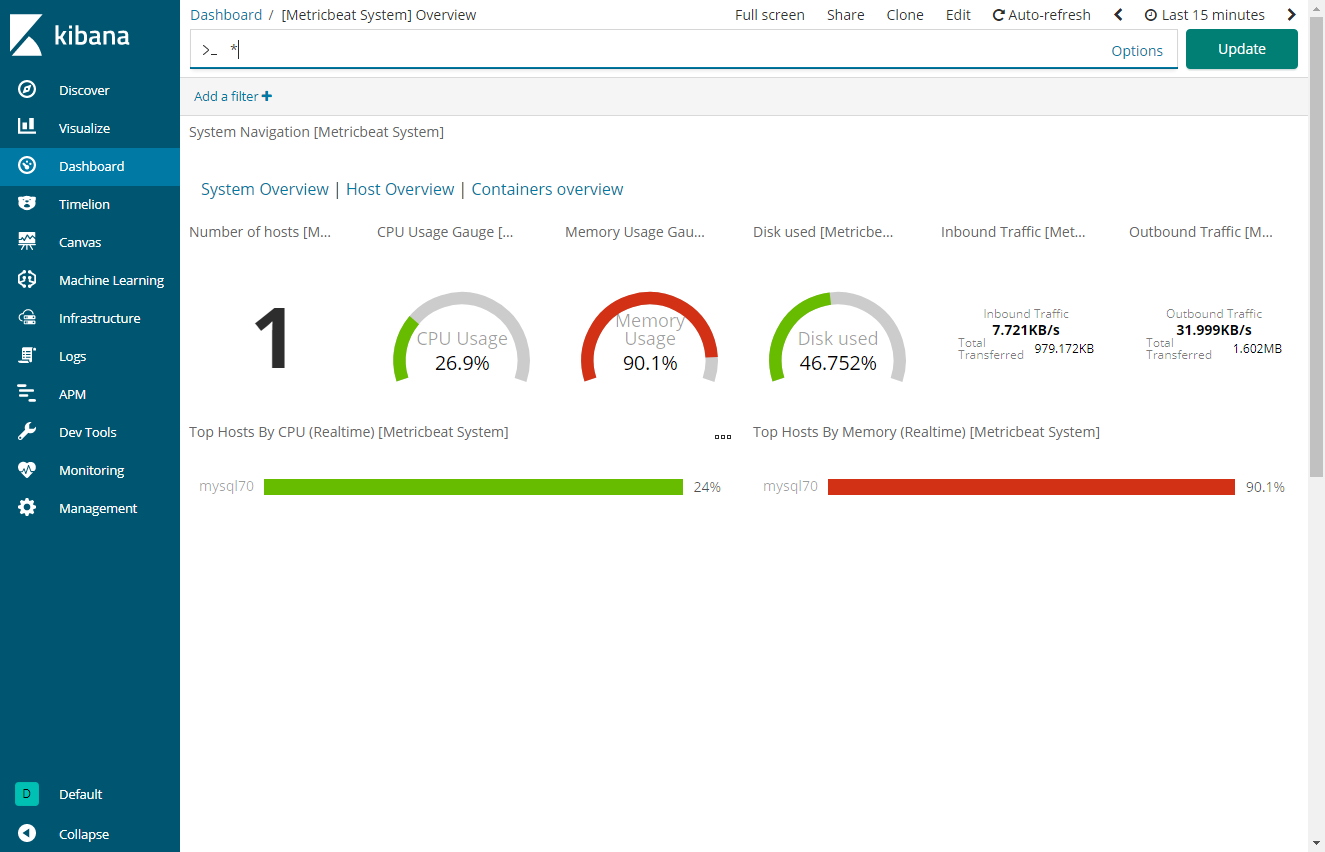1325x852 pixels.
Task: Click Share in the top bar
Action: (846, 15)
